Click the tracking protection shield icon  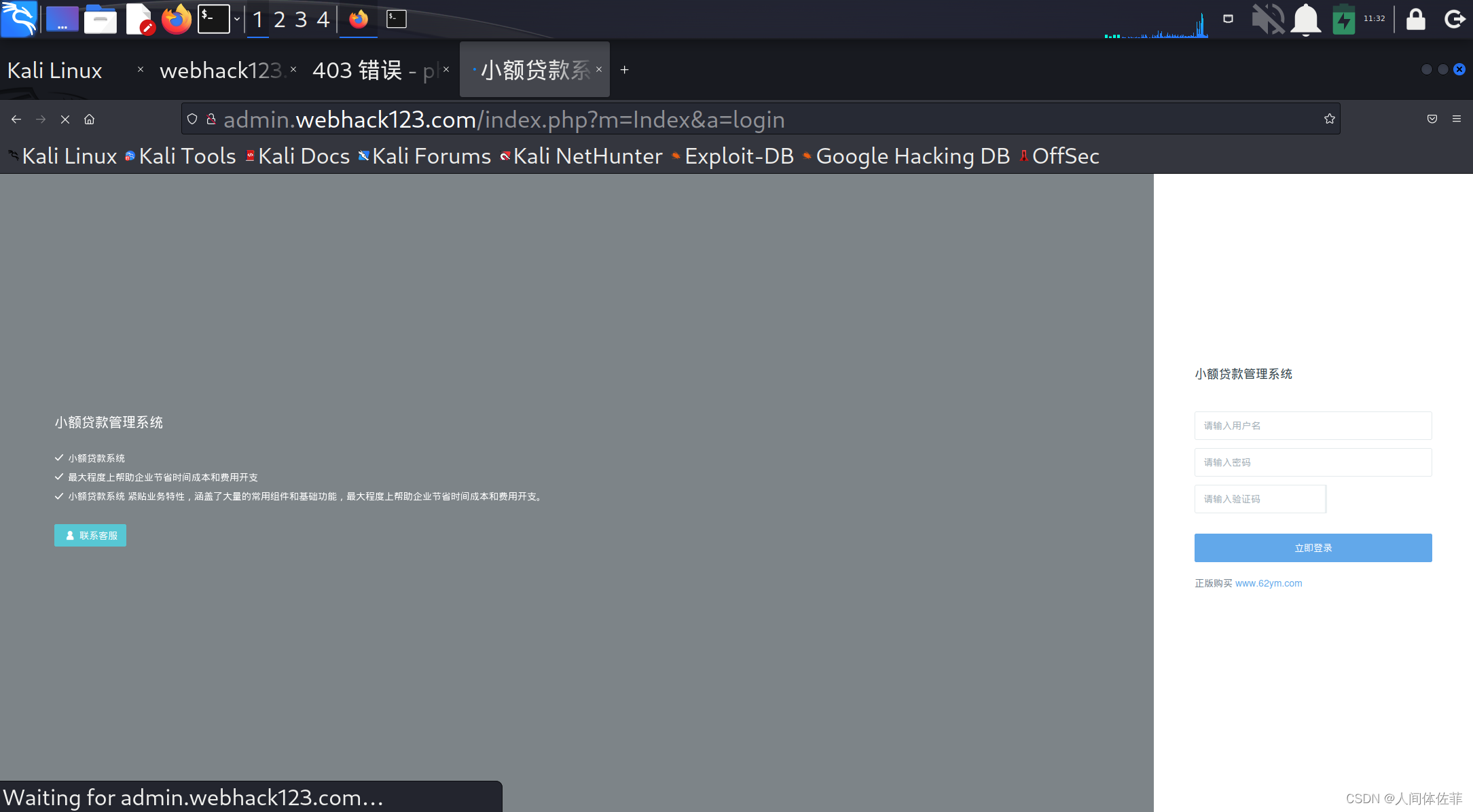192,119
